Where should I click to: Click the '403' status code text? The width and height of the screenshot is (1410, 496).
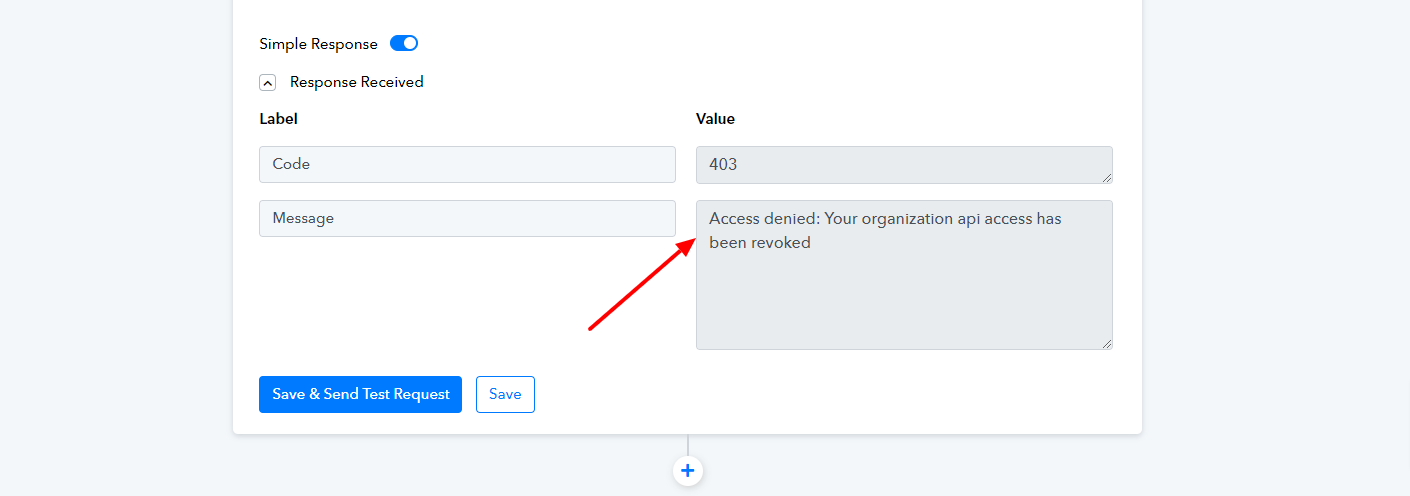[x=723, y=164]
